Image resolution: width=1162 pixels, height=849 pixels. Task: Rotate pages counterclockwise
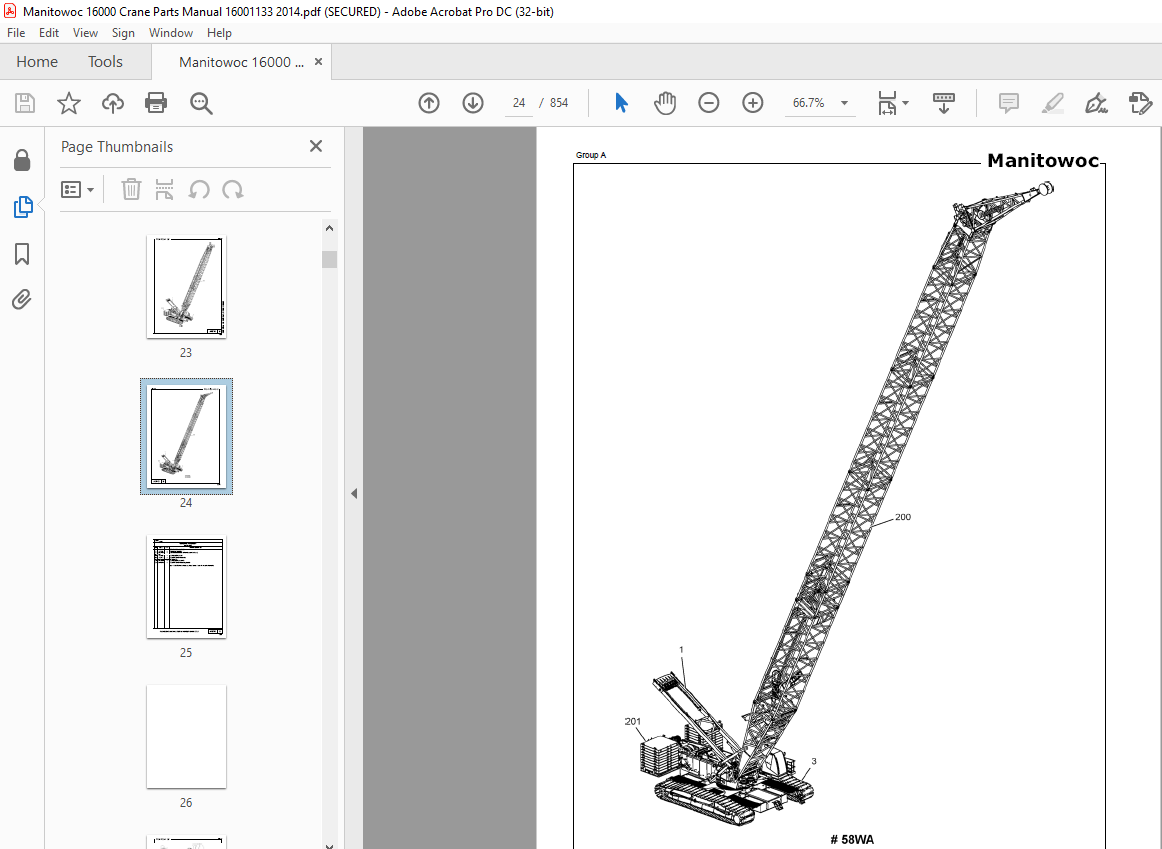pos(199,190)
